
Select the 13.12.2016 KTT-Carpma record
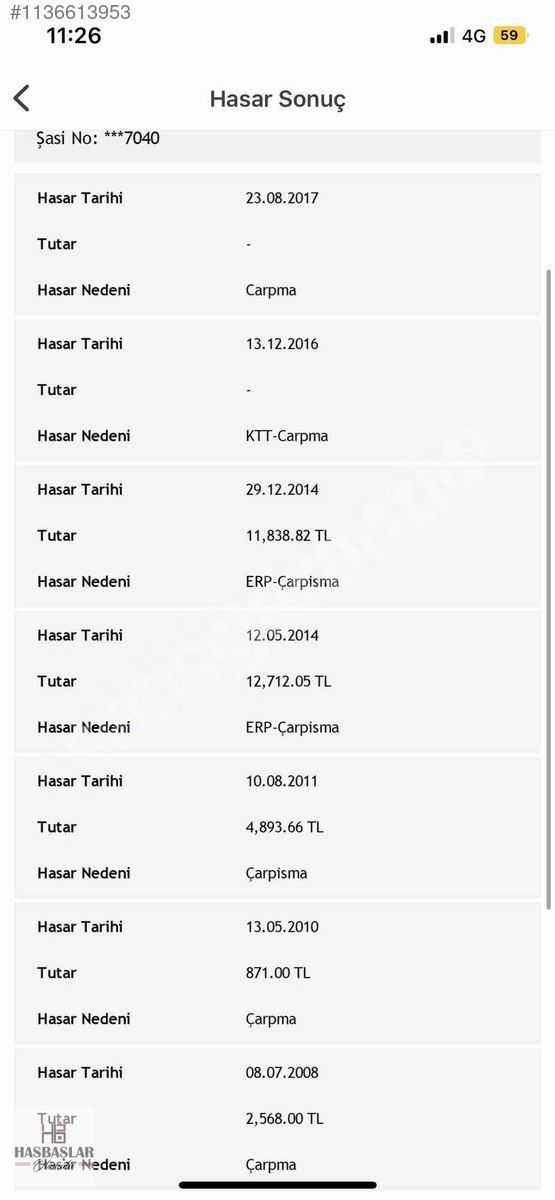277,391
